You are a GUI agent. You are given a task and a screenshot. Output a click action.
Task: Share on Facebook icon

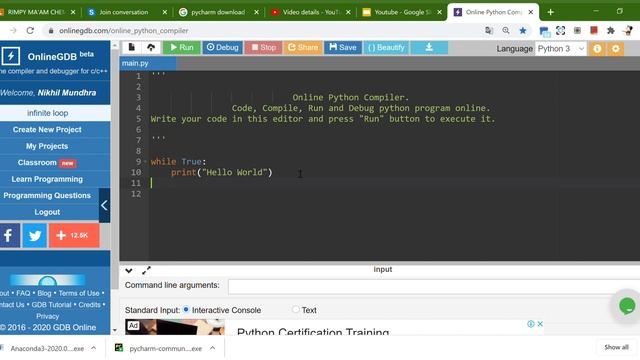[x=9, y=235]
